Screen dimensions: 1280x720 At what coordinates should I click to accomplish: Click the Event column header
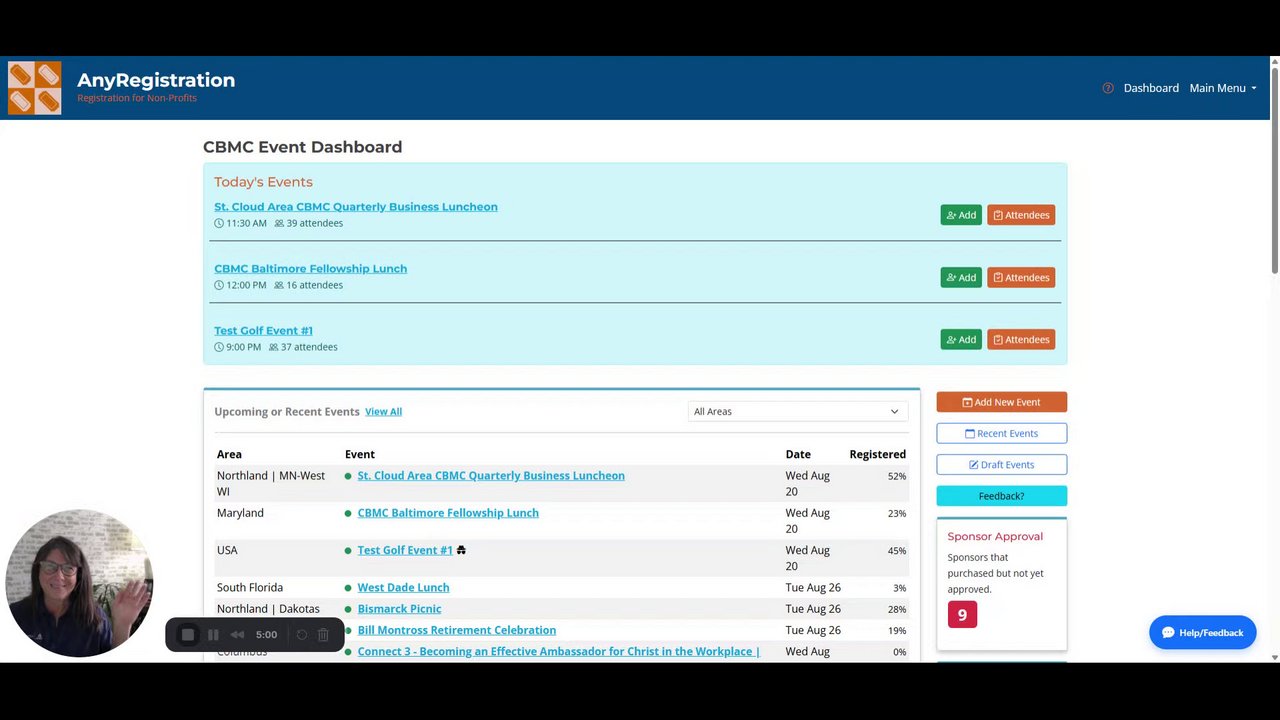pos(360,454)
